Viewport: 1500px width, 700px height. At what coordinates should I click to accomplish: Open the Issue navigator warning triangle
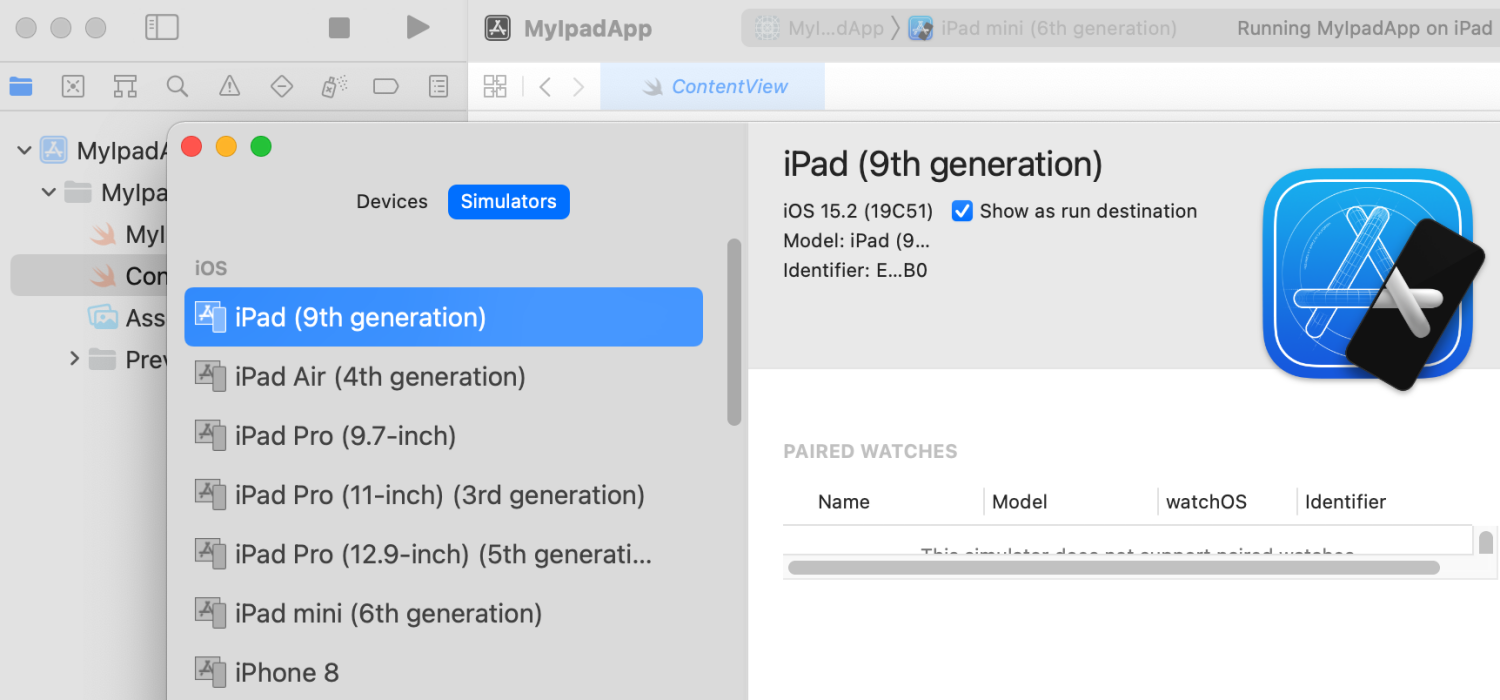coord(229,86)
